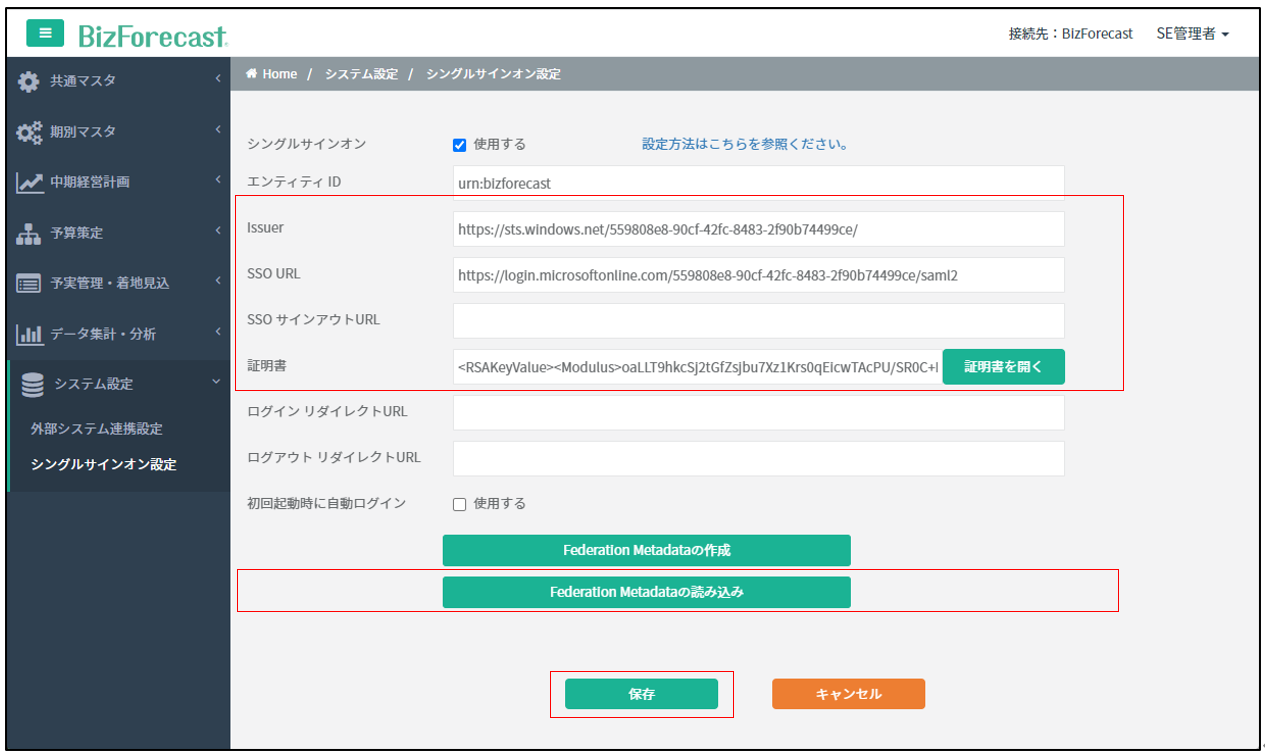Open the 設定方法はこちらを参照ください link
Viewport: 1265px width, 754px height.
pyautogui.click(x=745, y=144)
